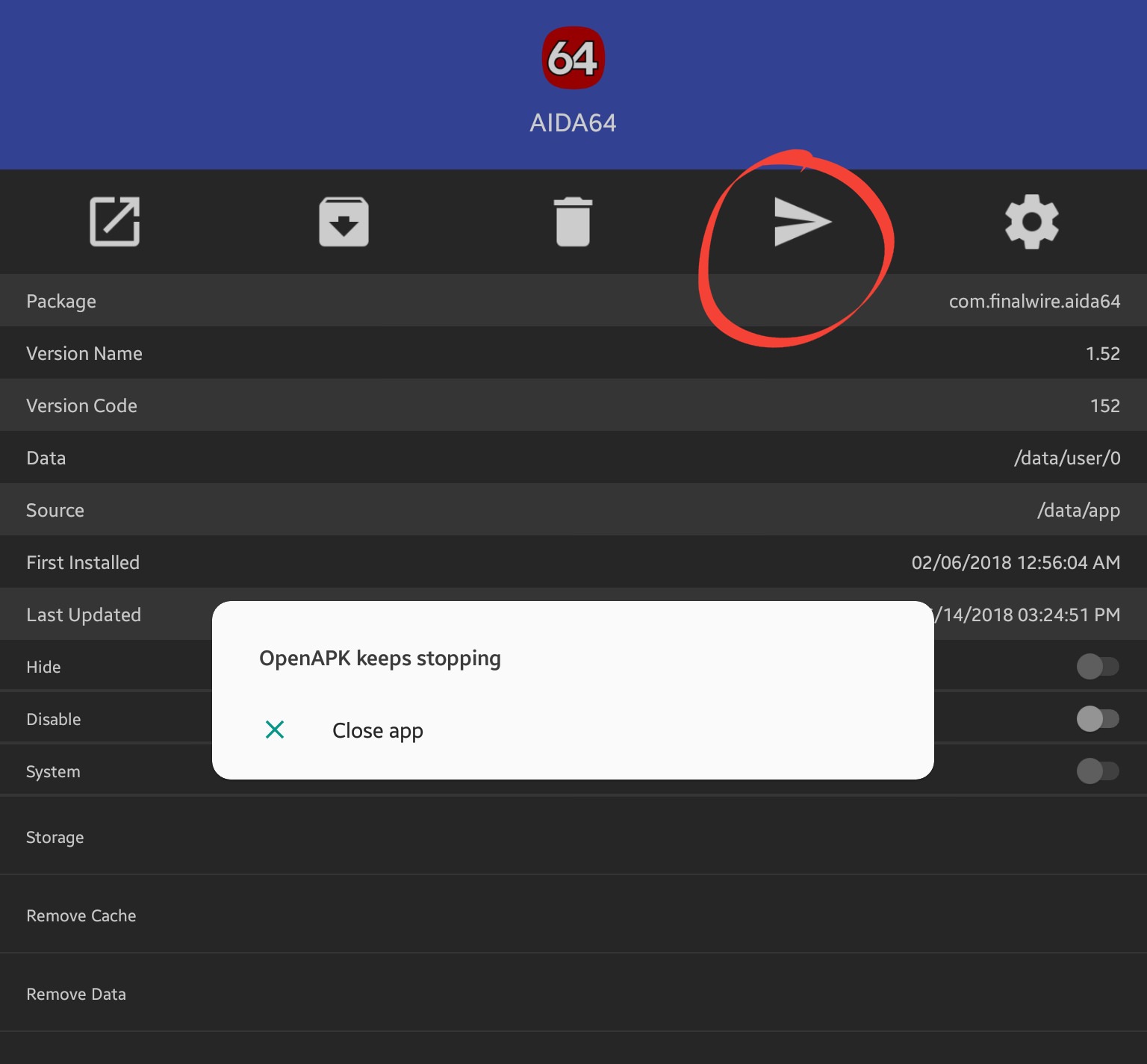Tap the open app launch icon

(x=115, y=222)
